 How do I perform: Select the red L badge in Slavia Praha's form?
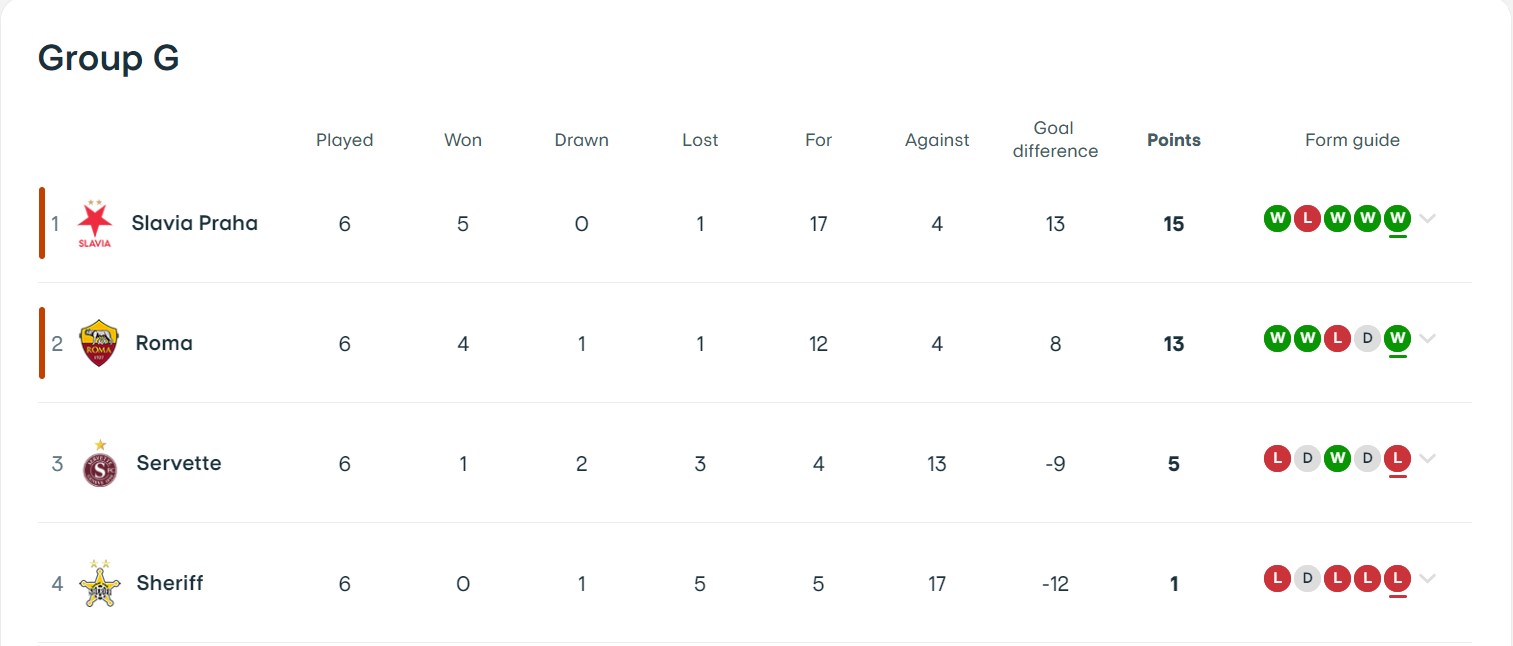click(1307, 218)
